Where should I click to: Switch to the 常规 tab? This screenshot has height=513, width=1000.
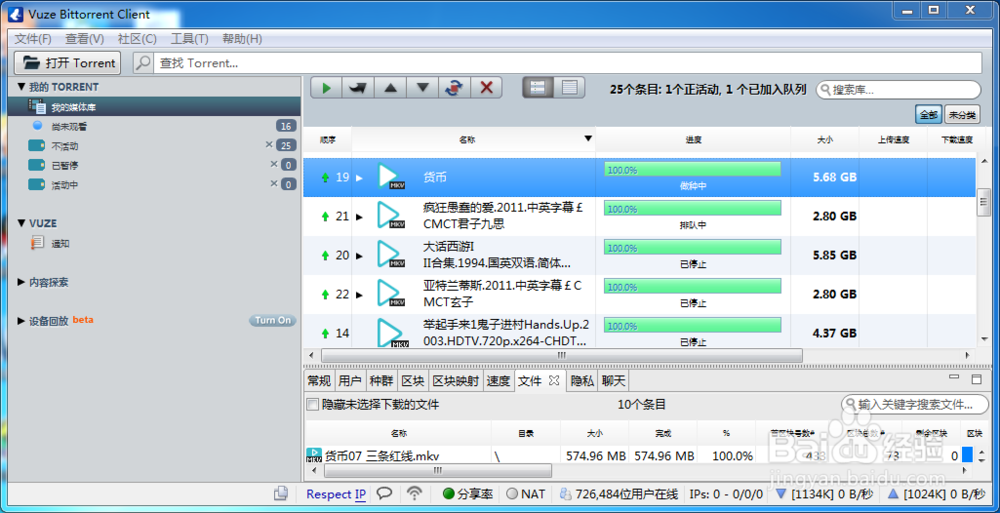319,381
